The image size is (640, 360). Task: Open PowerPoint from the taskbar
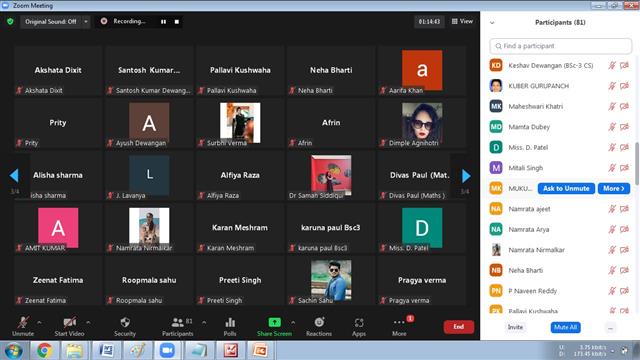260,351
